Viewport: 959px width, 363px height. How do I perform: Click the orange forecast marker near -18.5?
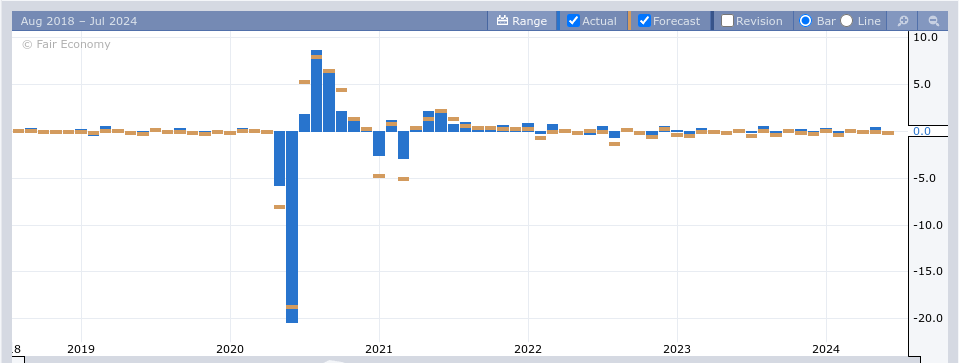tap(292, 307)
